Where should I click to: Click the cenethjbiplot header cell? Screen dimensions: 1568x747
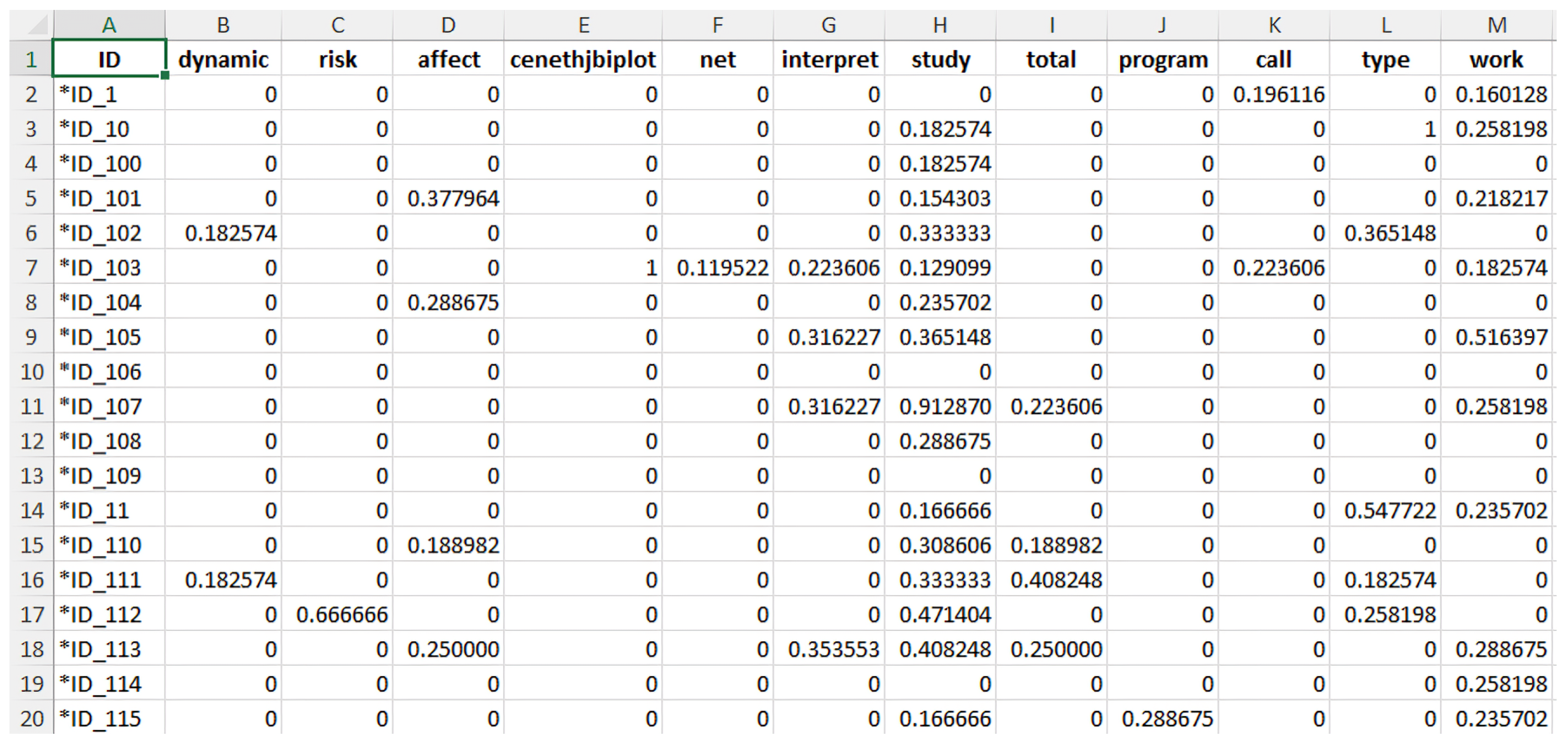coord(583,59)
